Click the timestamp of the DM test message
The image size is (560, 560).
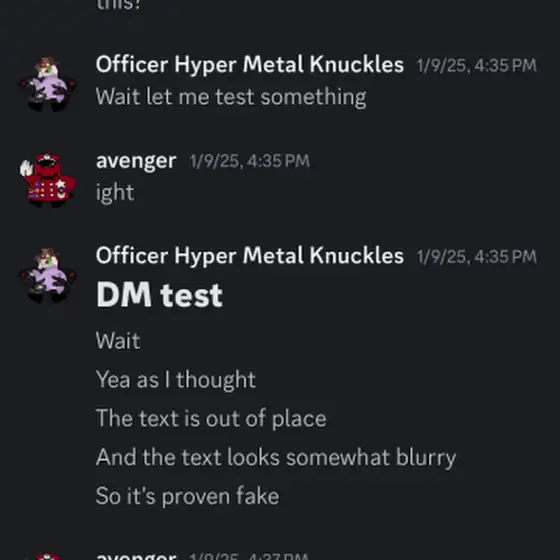[476, 257]
